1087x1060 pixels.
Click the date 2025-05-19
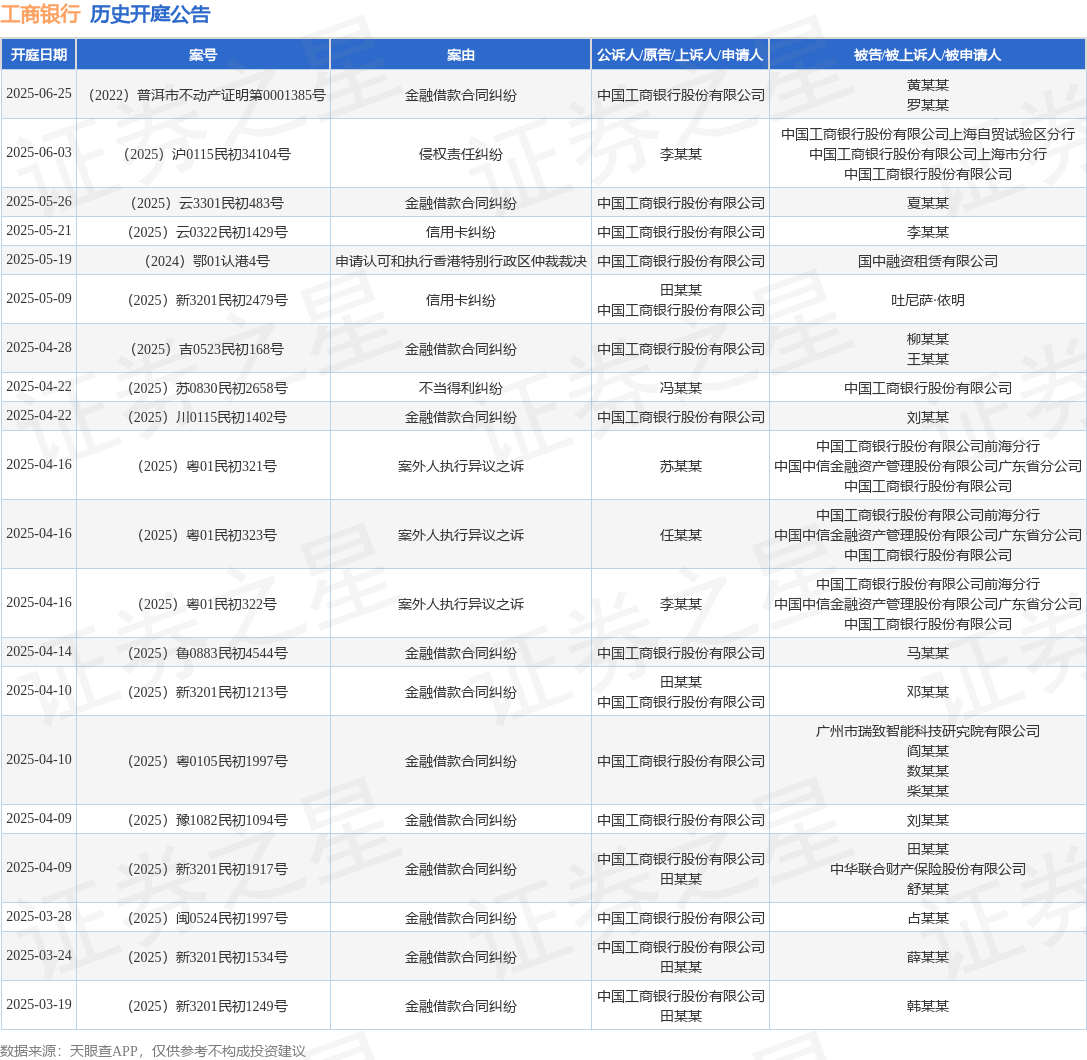click(x=39, y=260)
